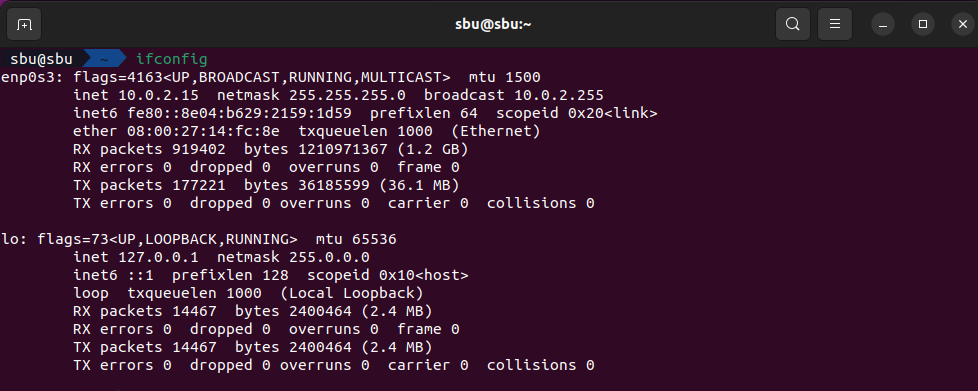
Task: Click the inet6 fe80 address text
Action: pyautogui.click(x=240, y=113)
